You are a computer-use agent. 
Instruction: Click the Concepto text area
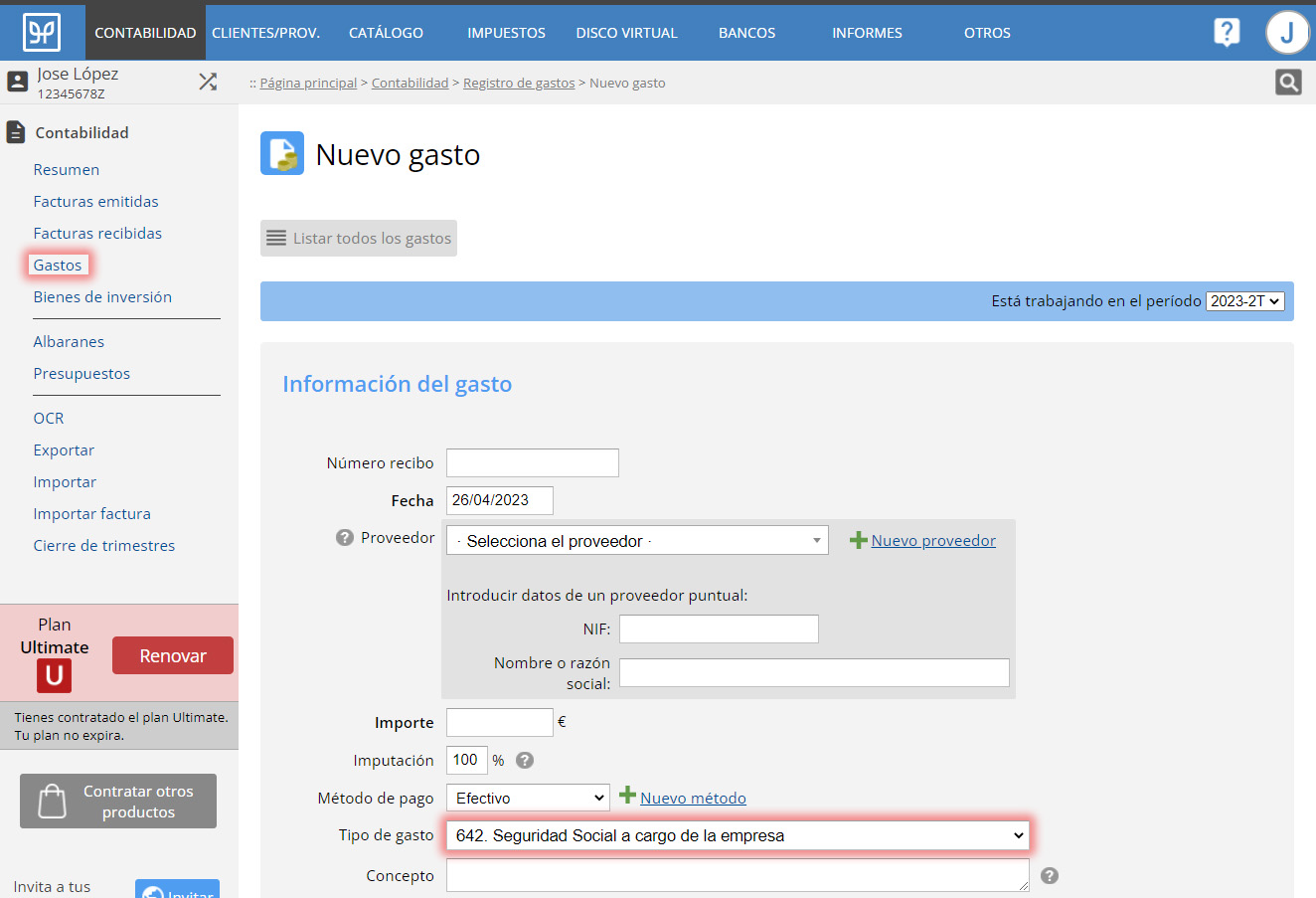coord(739,875)
